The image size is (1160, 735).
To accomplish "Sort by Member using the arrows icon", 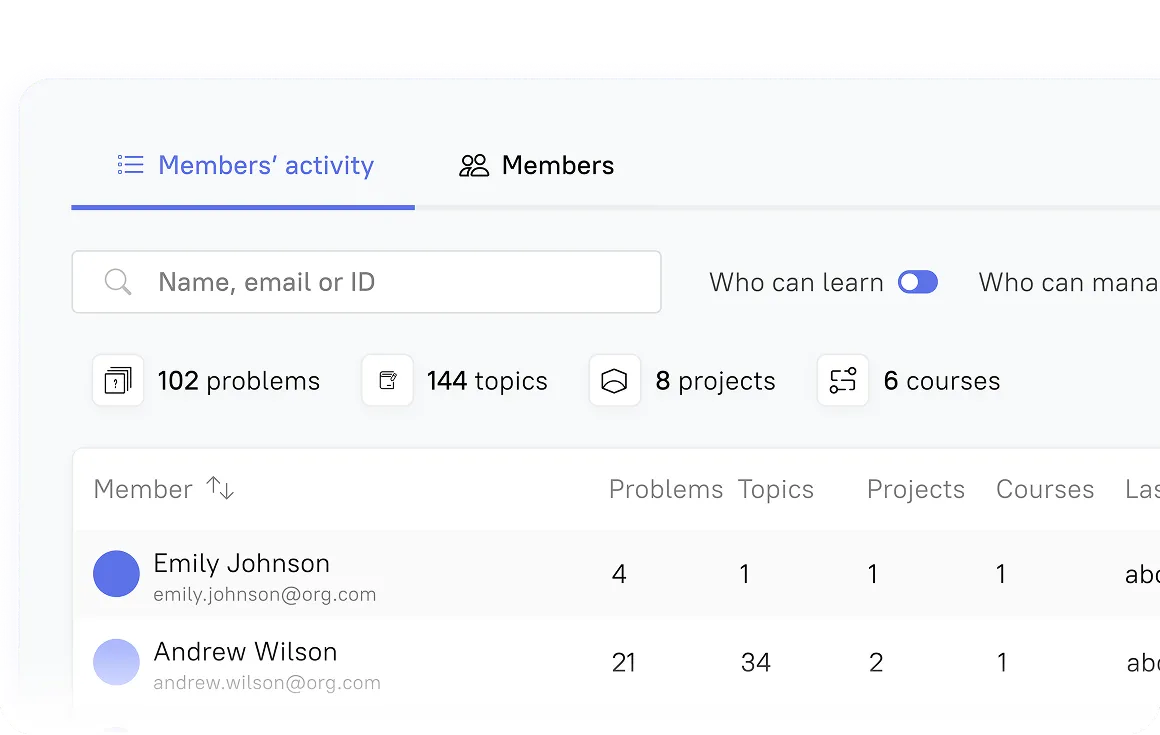I will [220, 488].
